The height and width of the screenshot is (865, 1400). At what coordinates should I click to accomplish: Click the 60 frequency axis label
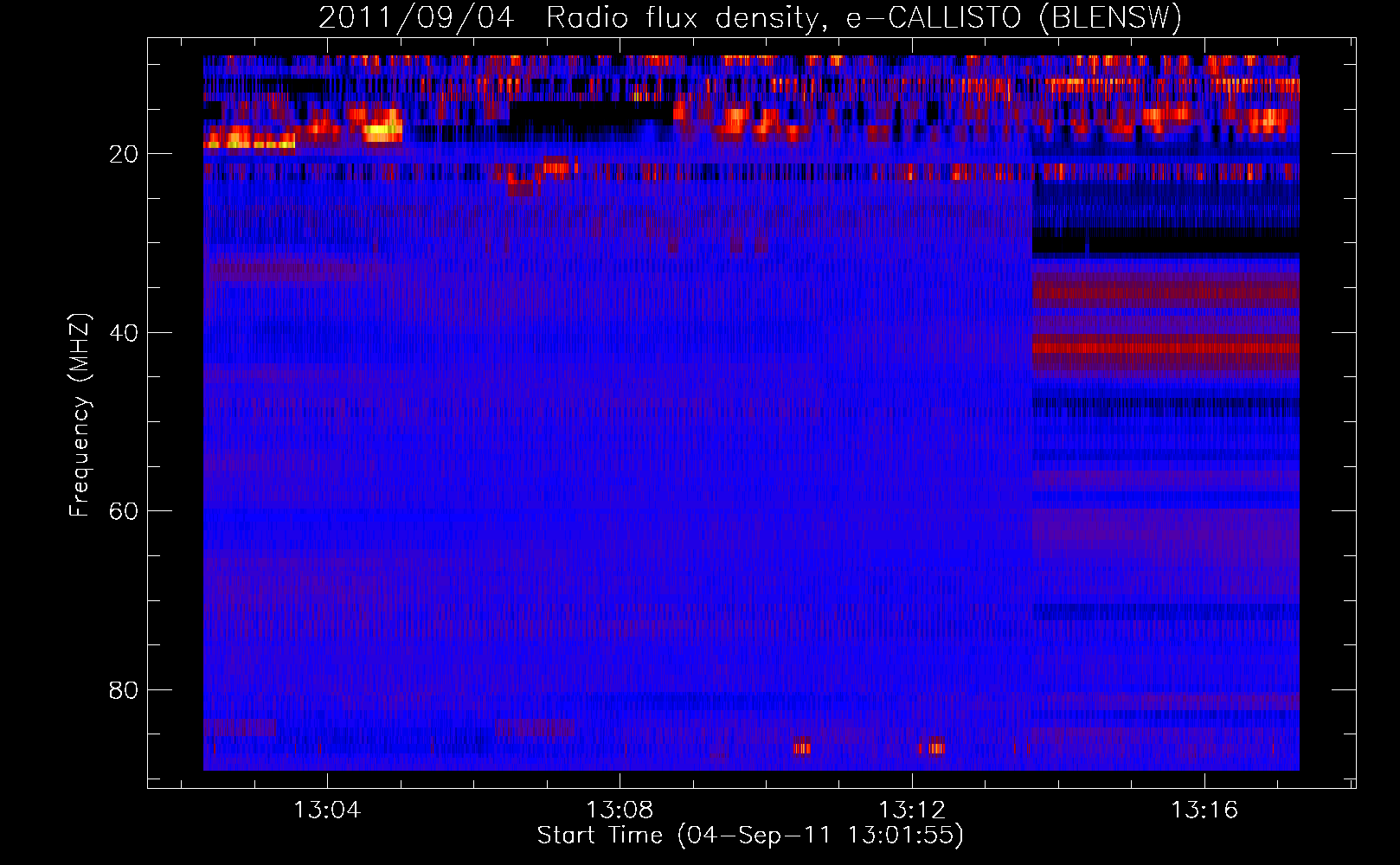(124, 511)
